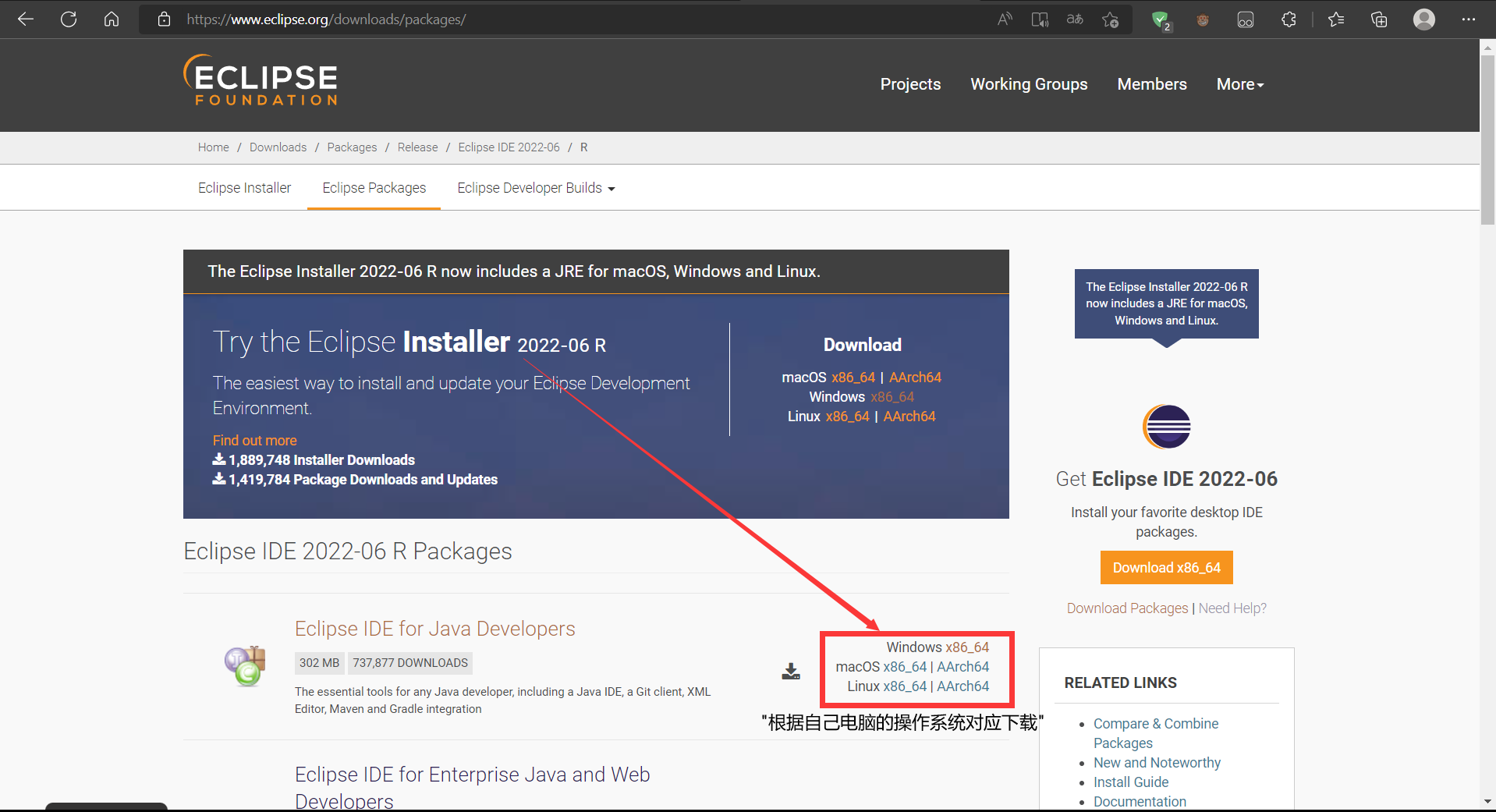Download Java Developers package for Linux x86_64
This screenshot has width=1496, height=812.
point(905,686)
